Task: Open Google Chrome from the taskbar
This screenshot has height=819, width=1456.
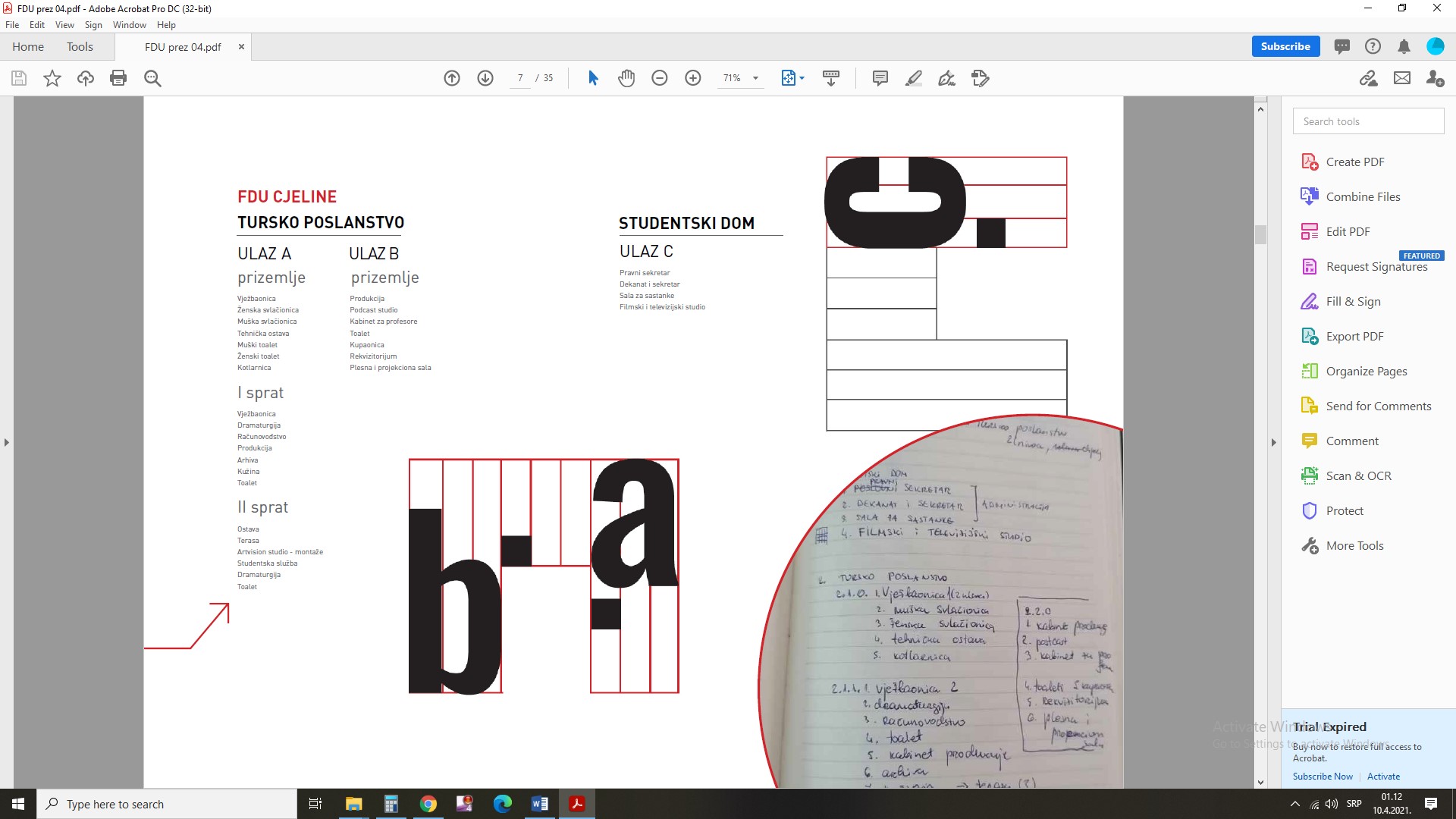Action: tap(428, 804)
